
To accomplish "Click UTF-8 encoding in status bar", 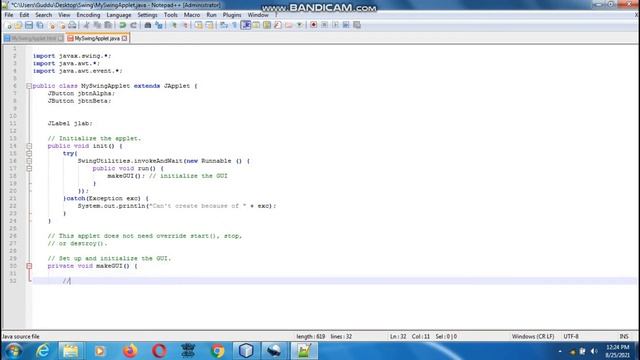I will 571,336.
